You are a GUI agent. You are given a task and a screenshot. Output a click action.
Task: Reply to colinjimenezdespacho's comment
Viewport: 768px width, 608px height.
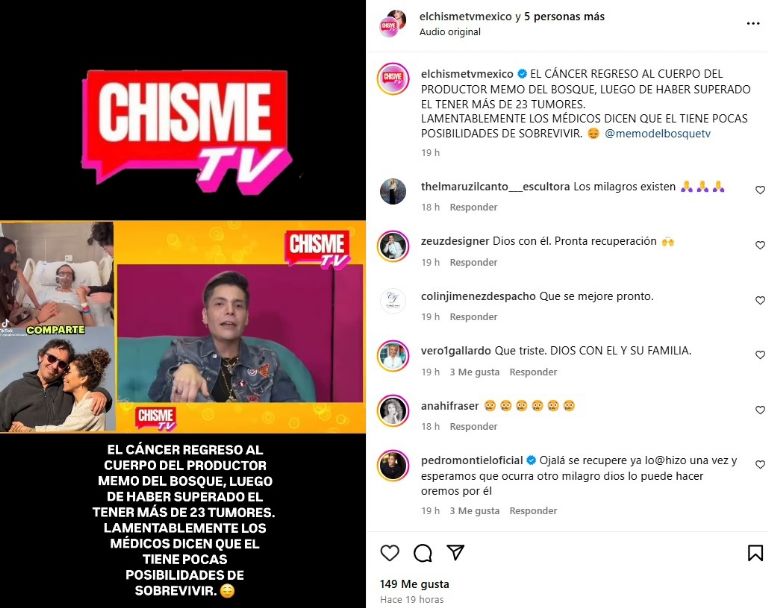point(473,316)
